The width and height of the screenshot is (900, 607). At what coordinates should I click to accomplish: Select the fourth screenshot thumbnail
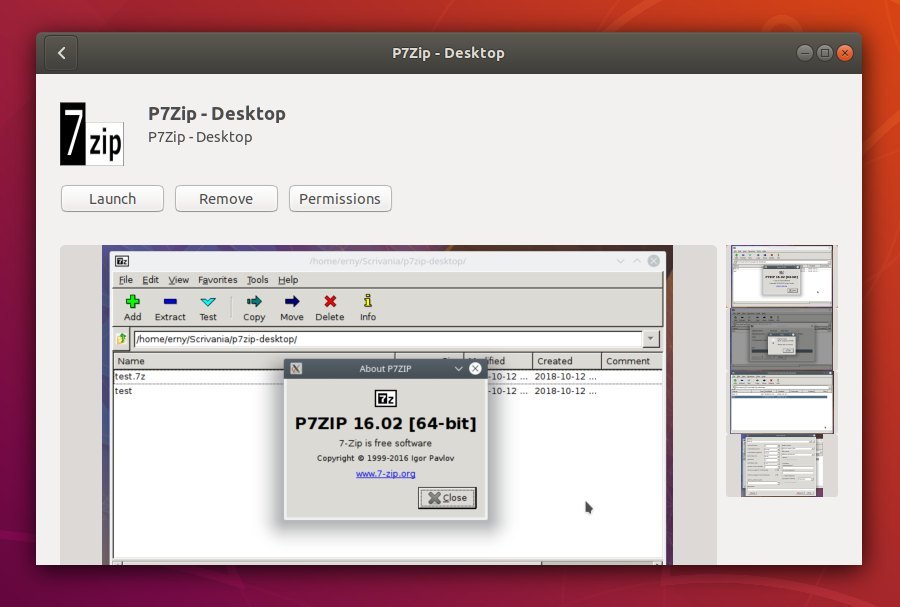[781, 465]
